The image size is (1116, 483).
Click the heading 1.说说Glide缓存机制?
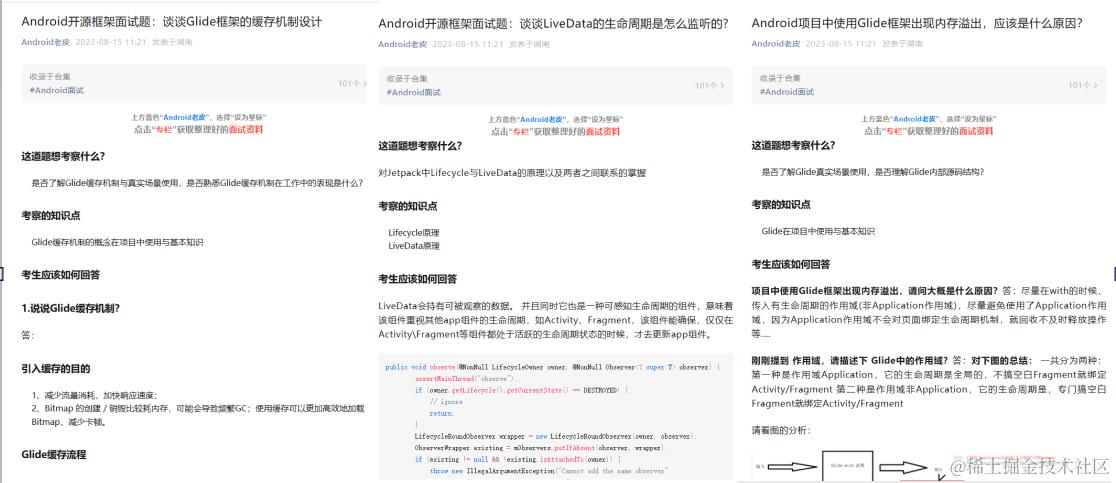70,308
